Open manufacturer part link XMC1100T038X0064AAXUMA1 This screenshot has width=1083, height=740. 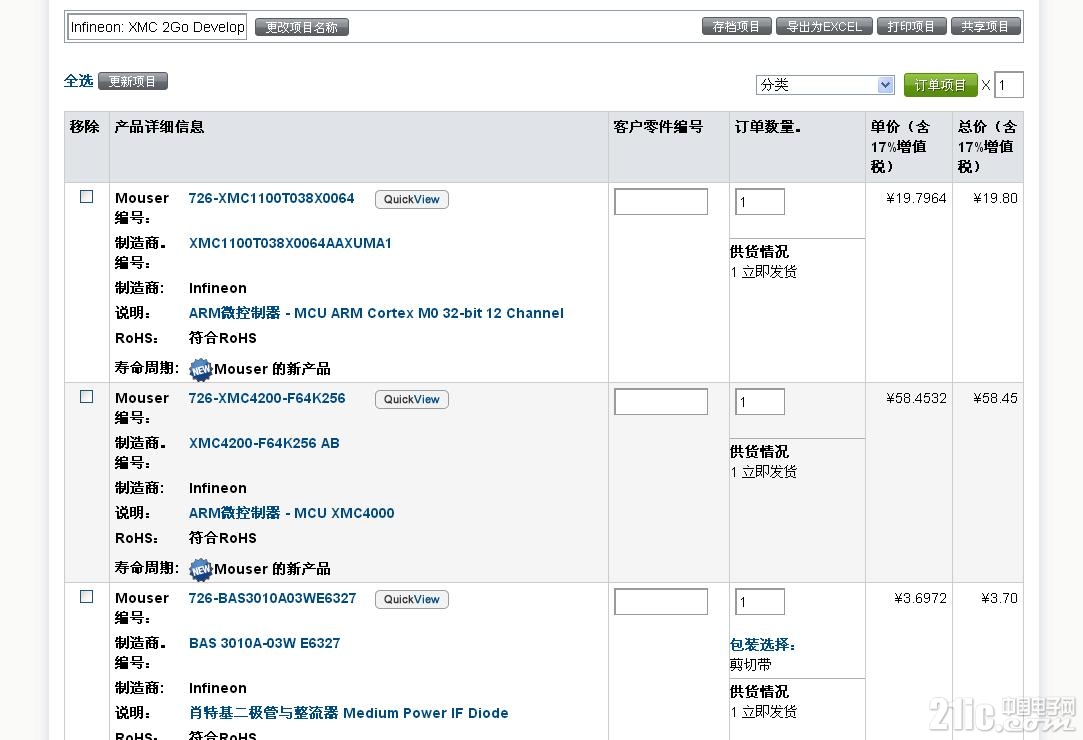[290, 243]
